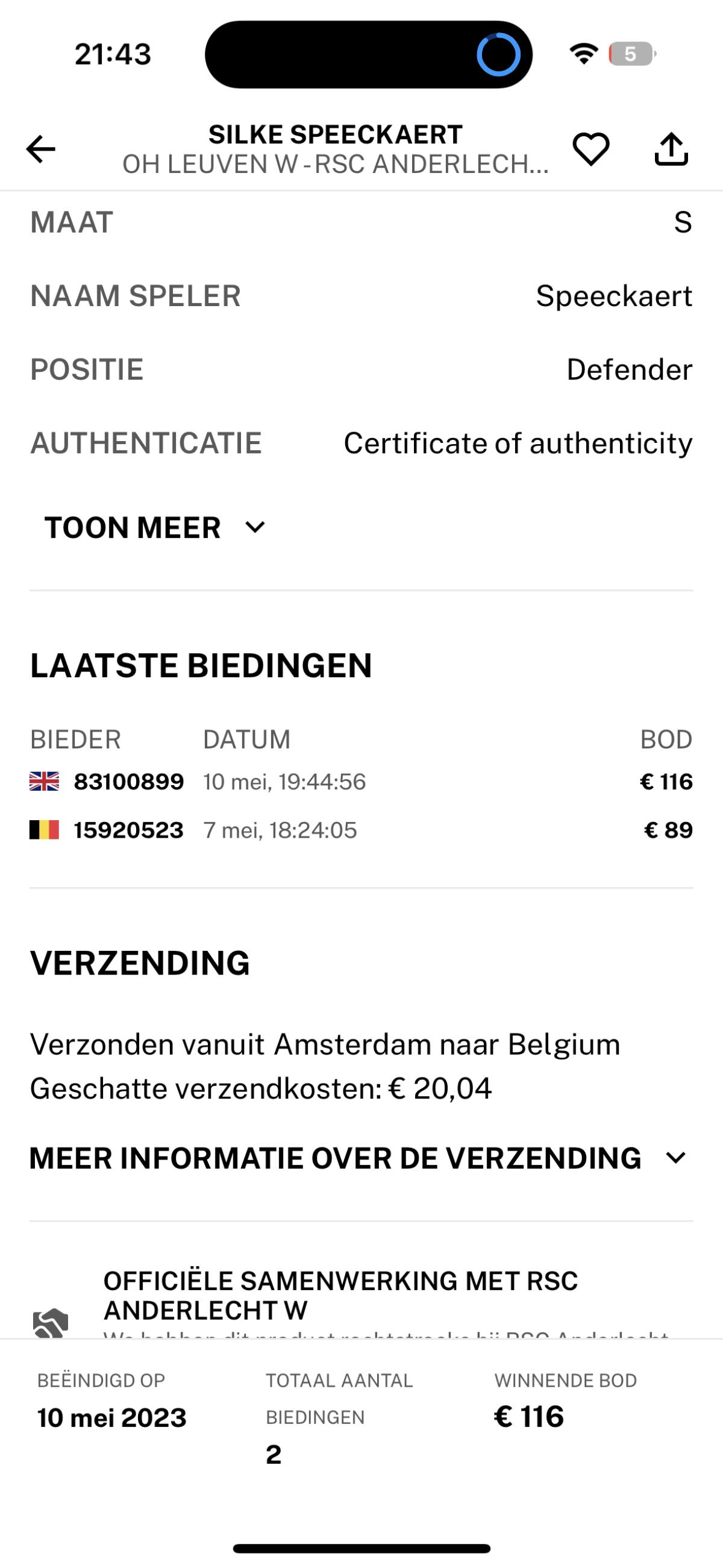Tap the UK flag icon for bidder 83100899
Viewport: 723px width, 1568px height.
tap(45, 782)
